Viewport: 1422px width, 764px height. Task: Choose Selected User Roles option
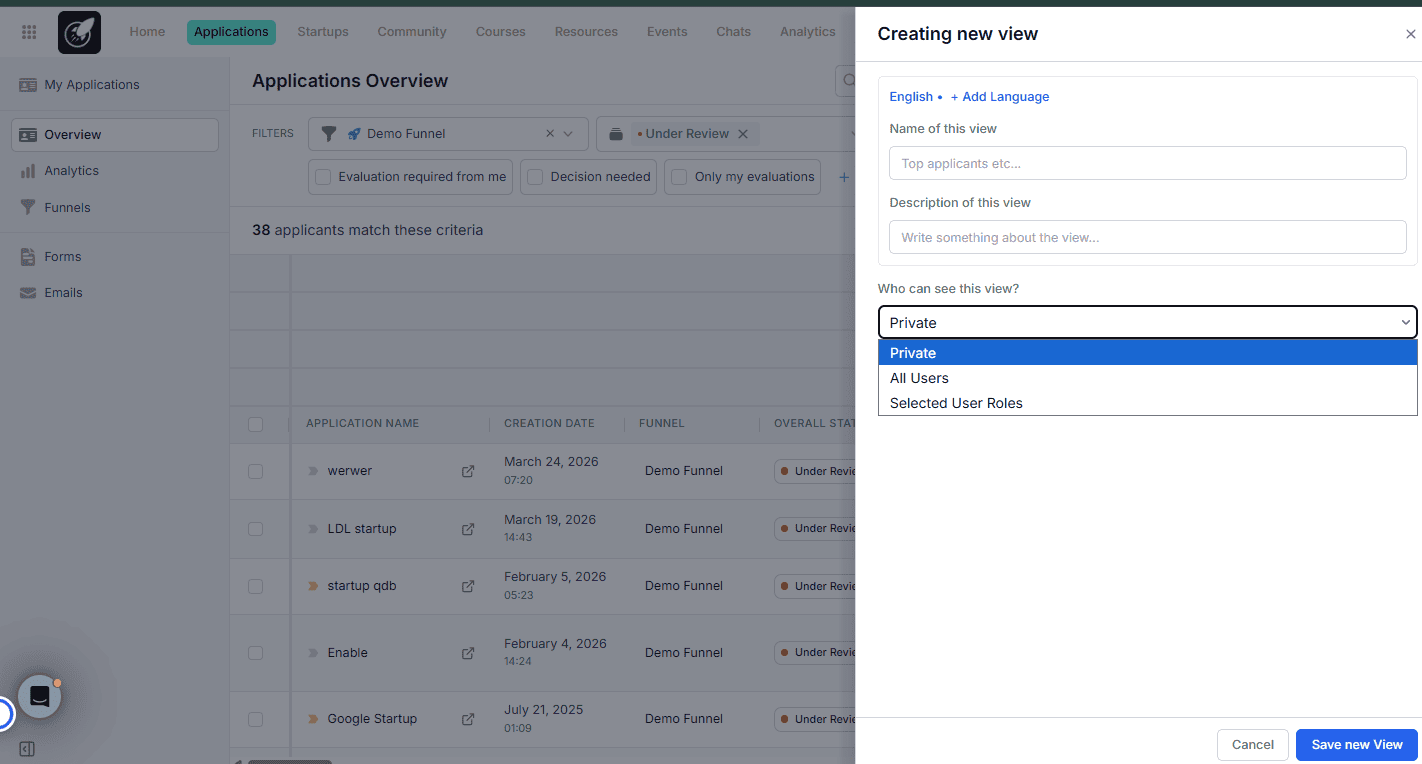[1147, 403]
